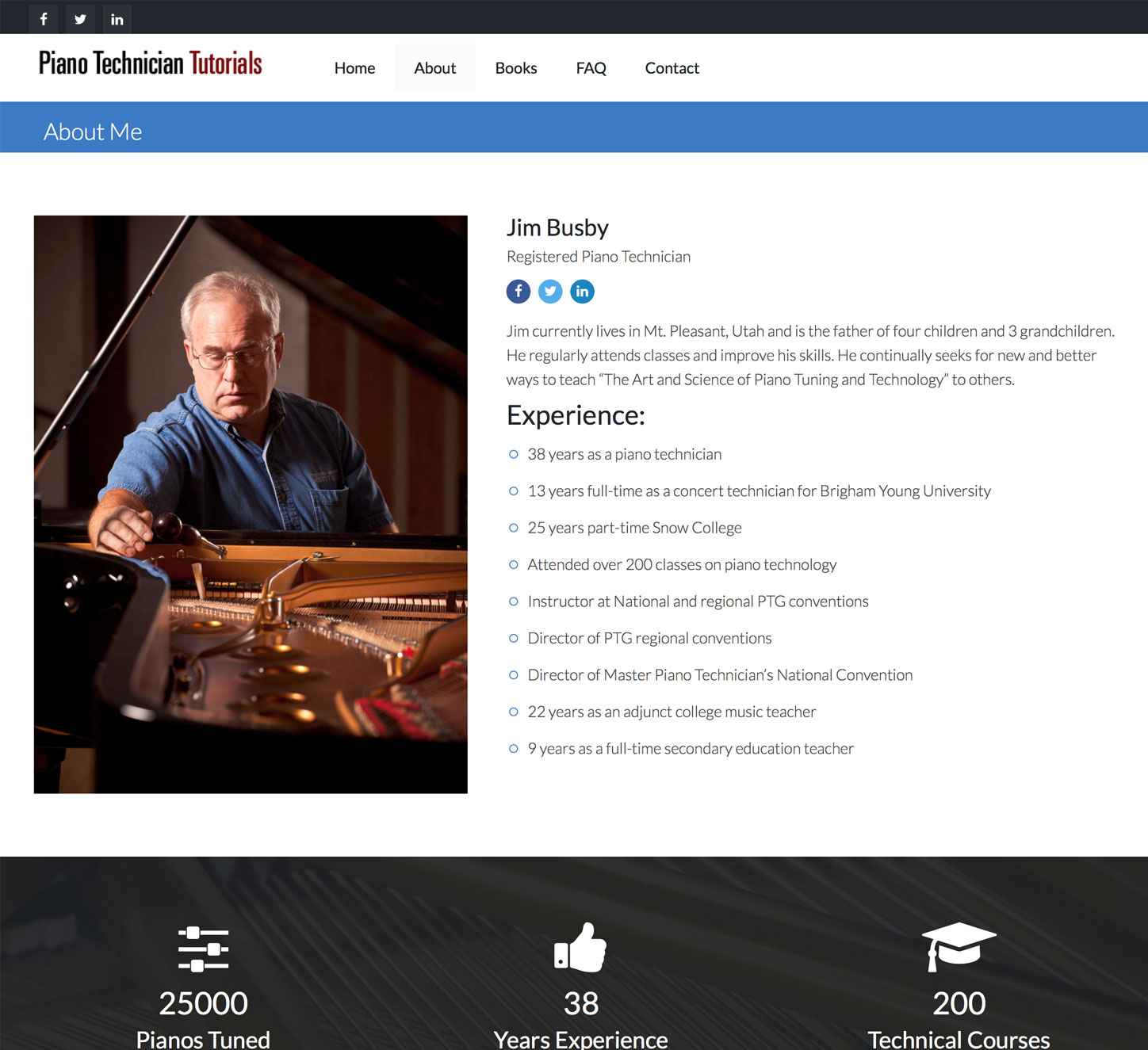Click the sliders icon above Pianos Tuned
The width and height of the screenshot is (1148, 1050).
tap(203, 949)
